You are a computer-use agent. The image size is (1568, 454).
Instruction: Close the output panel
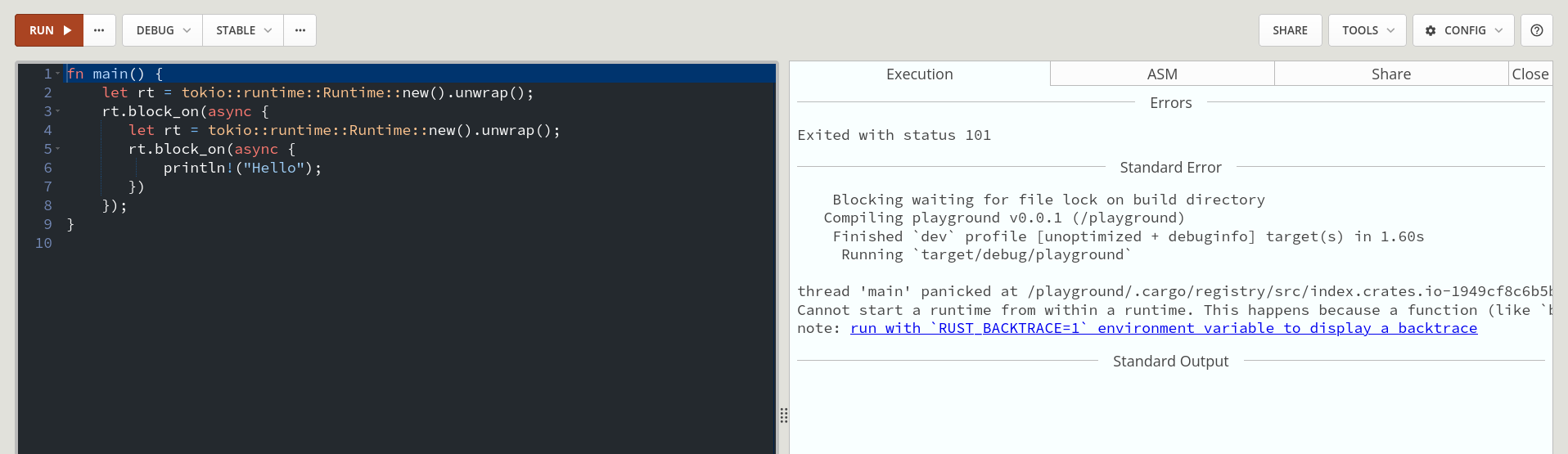(1530, 74)
